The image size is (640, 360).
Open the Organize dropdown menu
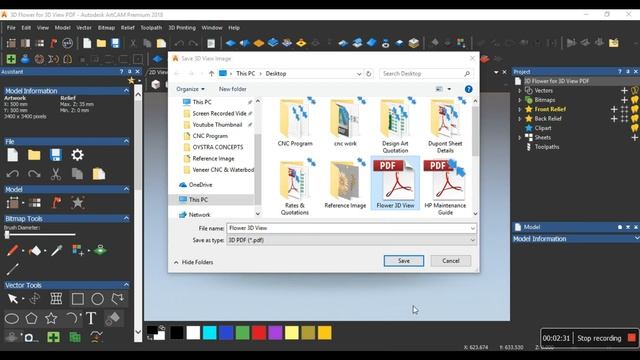[190, 89]
